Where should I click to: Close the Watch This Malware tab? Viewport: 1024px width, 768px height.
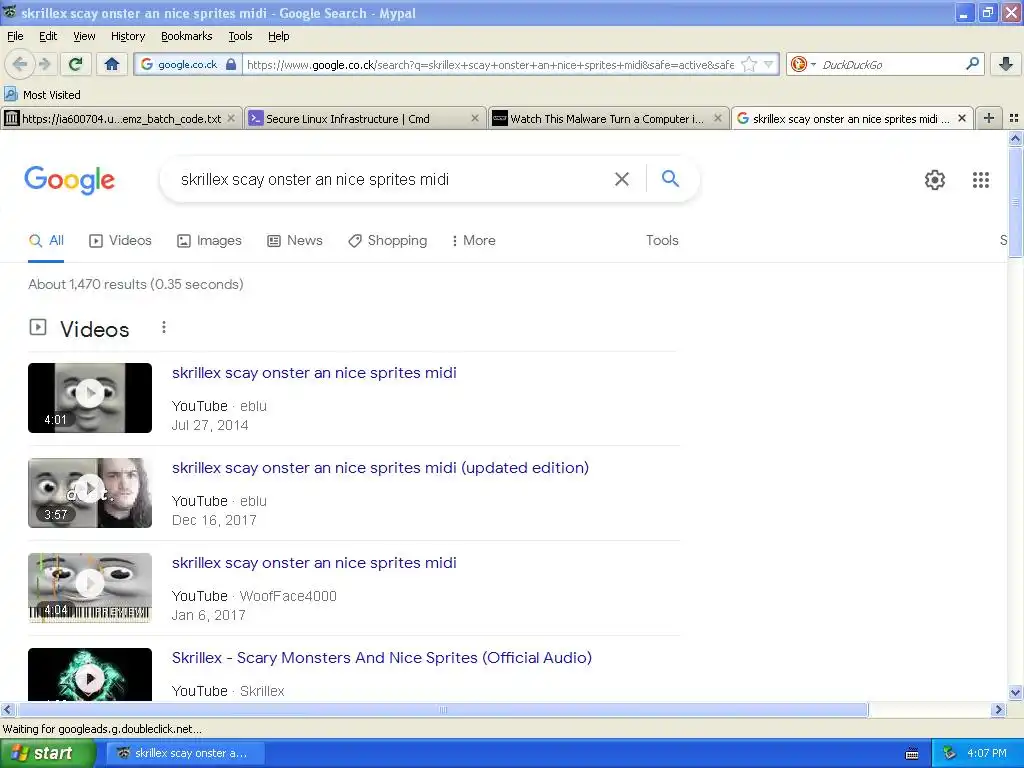[x=718, y=119]
